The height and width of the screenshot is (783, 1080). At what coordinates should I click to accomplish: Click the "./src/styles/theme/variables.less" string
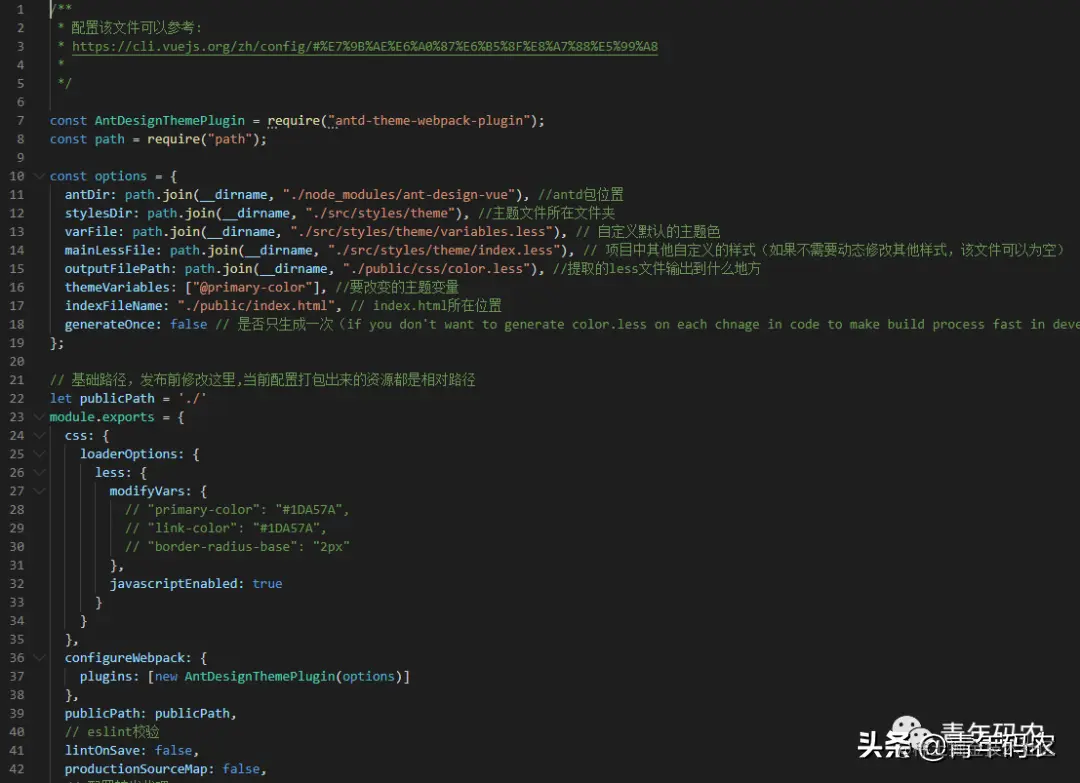[422, 231]
